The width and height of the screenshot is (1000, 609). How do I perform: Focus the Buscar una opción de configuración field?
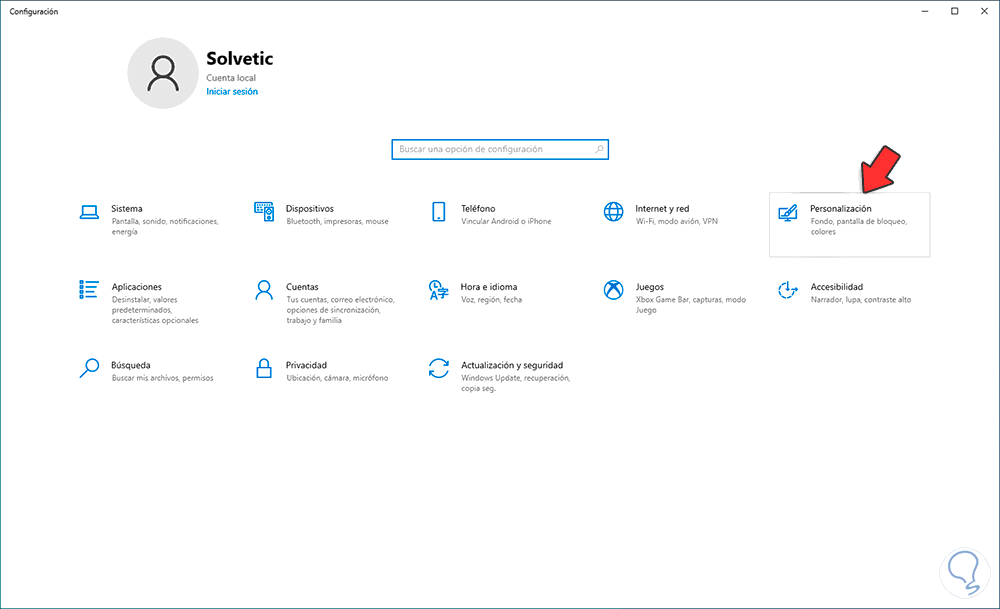[x=490, y=149]
